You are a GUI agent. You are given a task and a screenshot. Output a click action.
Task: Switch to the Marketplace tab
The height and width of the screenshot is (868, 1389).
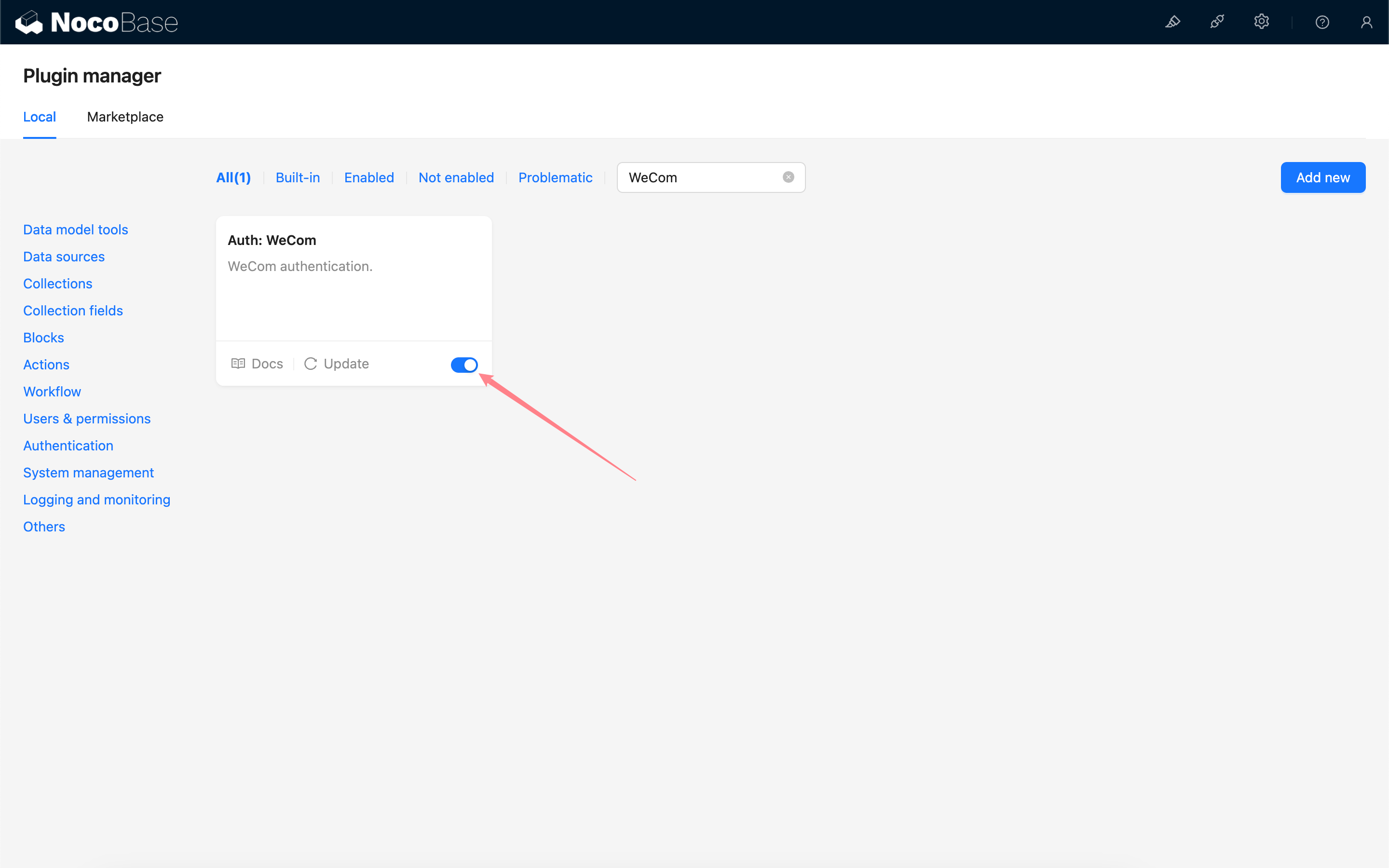tap(125, 117)
